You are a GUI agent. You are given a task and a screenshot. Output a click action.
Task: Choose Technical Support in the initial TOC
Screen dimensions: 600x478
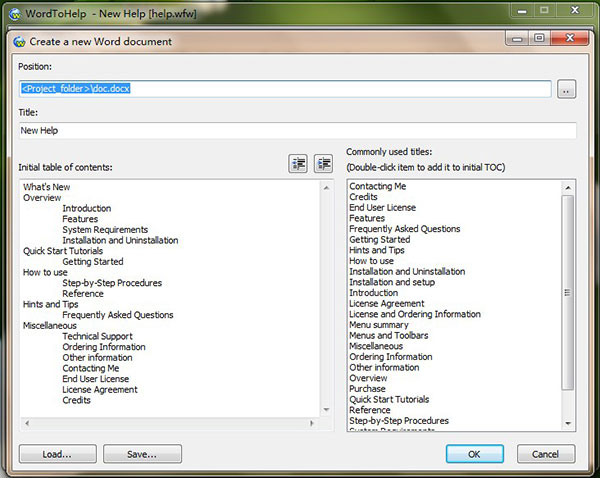tap(97, 336)
